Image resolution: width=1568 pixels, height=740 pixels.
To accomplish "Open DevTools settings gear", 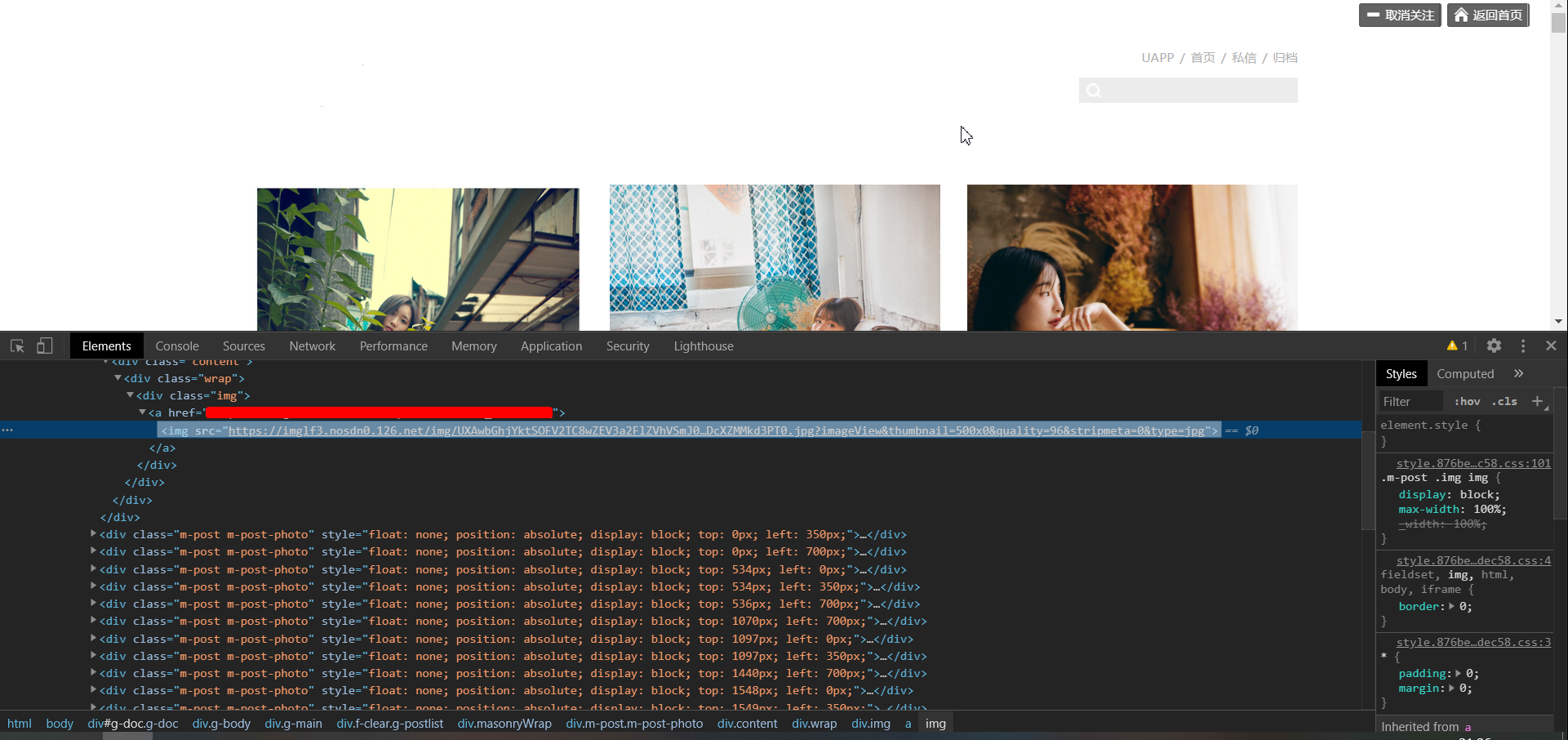I will pos(1494,345).
